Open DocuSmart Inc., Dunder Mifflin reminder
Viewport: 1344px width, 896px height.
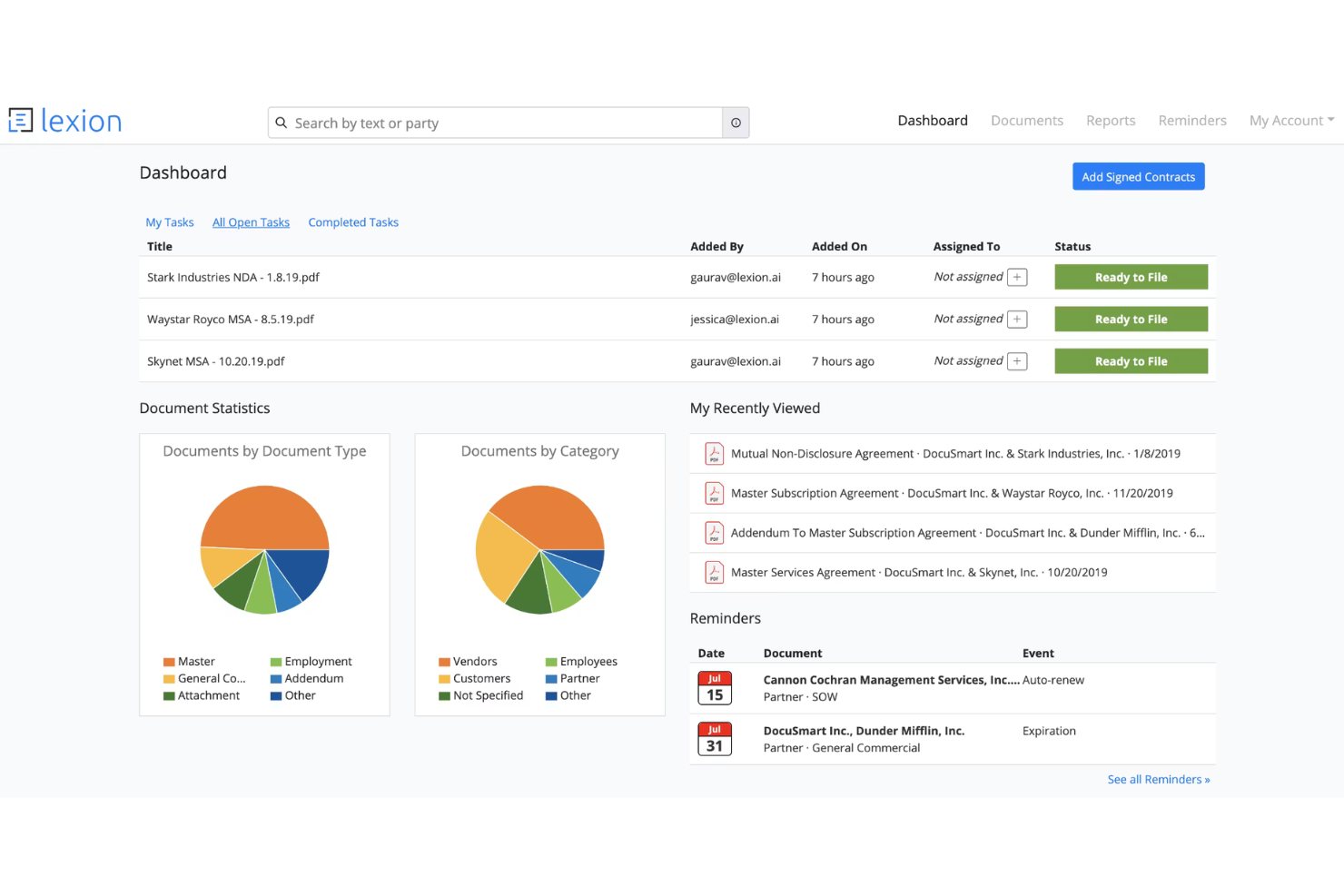(864, 731)
